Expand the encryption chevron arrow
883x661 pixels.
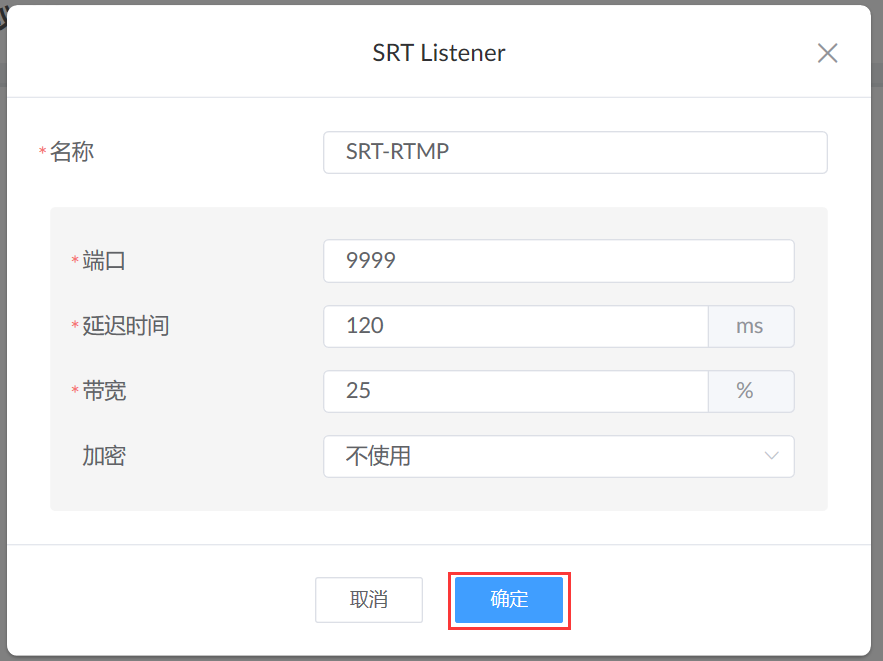pyautogui.click(x=771, y=455)
